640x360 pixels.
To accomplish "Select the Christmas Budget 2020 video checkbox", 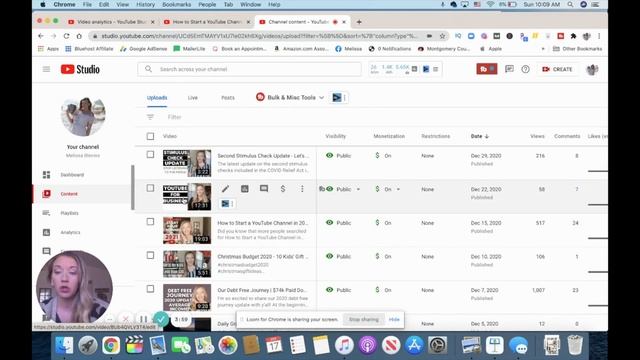I will click(x=150, y=255).
